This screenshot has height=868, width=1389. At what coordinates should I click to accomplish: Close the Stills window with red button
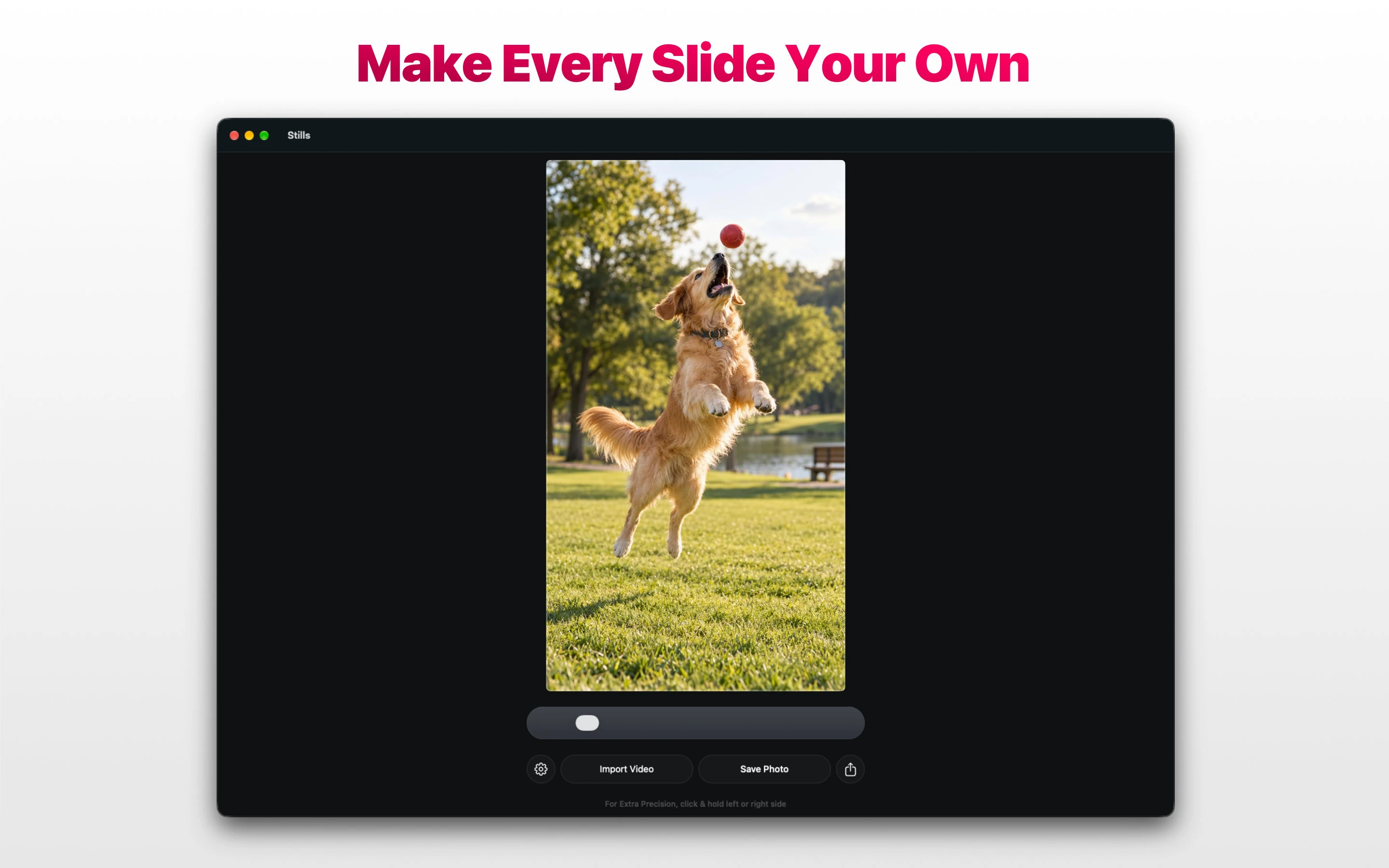click(x=234, y=136)
